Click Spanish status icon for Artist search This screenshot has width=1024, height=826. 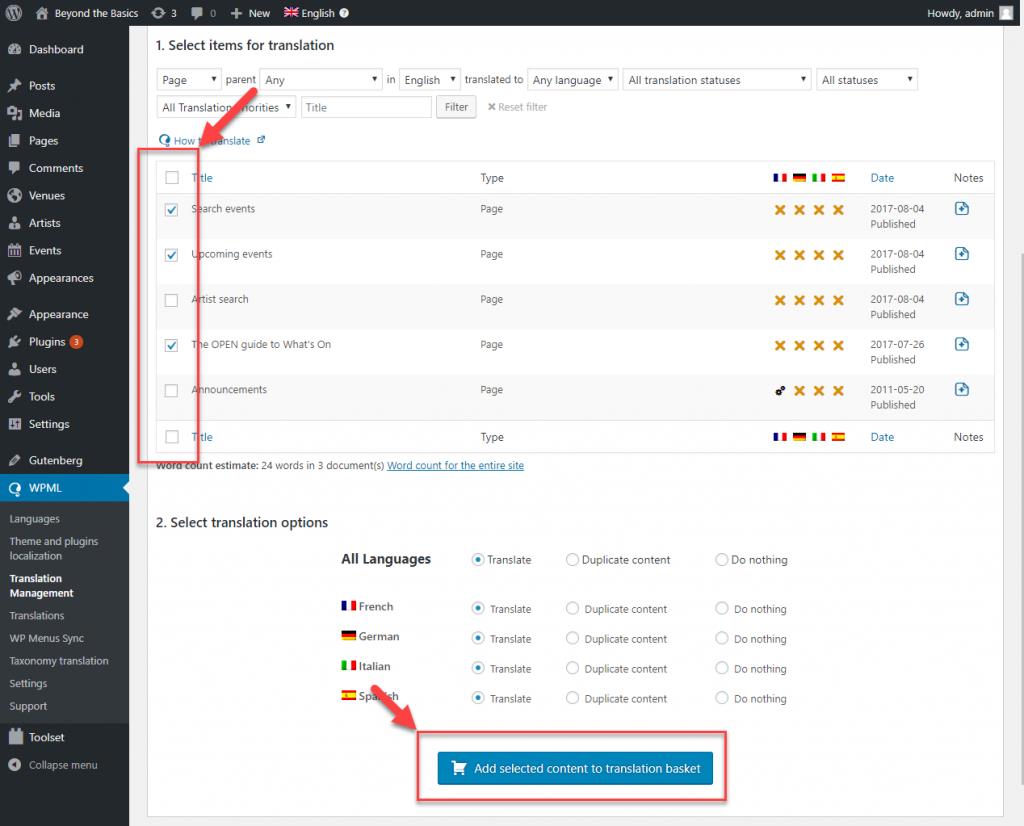[838, 300]
